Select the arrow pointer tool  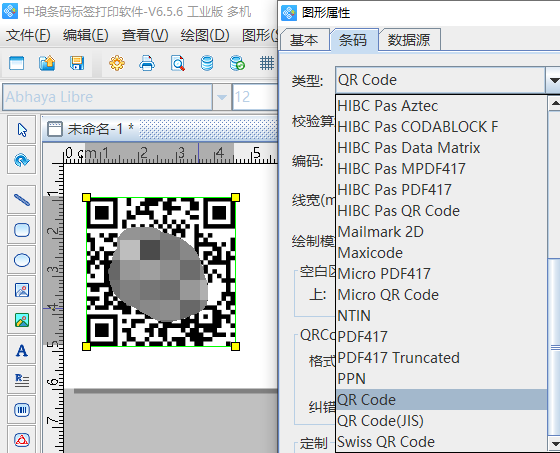(x=22, y=130)
